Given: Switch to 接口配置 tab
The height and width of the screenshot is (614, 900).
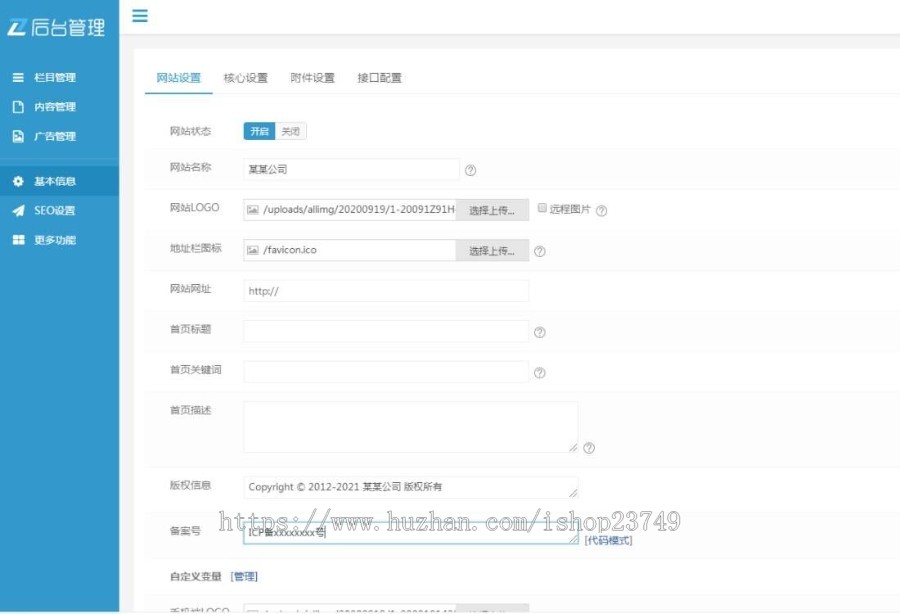Looking at the screenshot, I should pyautogui.click(x=379, y=78).
